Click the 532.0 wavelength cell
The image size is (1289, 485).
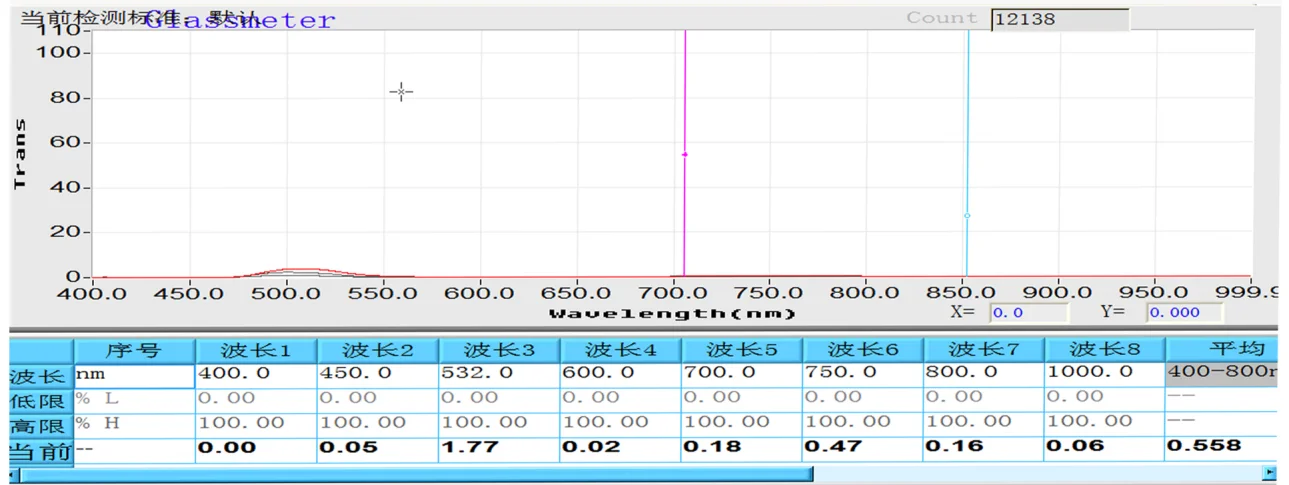pyautogui.click(x=499, y=376)
